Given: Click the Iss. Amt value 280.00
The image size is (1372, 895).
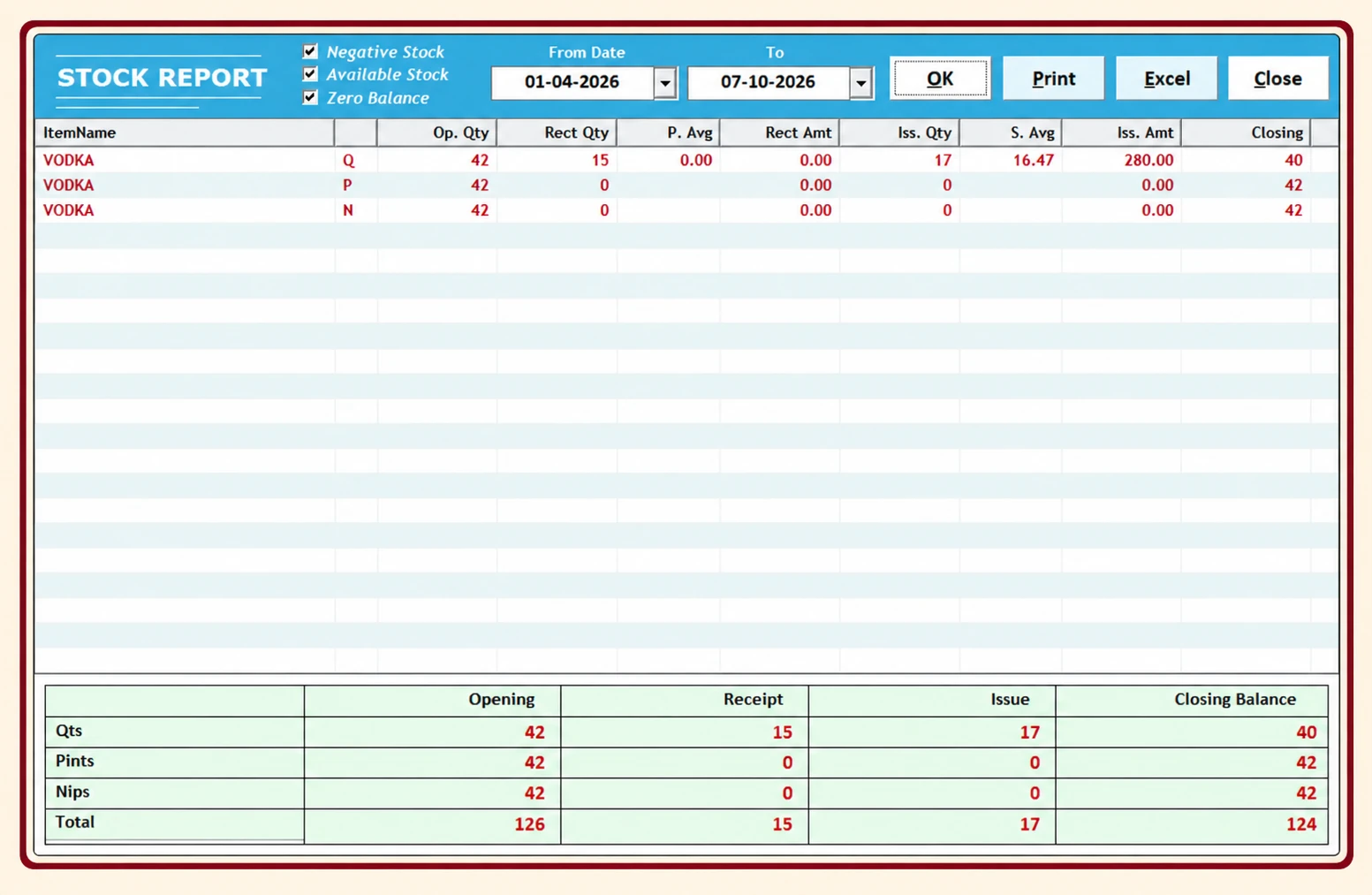Looking at the screenshot, I should tap(1148, 160).
